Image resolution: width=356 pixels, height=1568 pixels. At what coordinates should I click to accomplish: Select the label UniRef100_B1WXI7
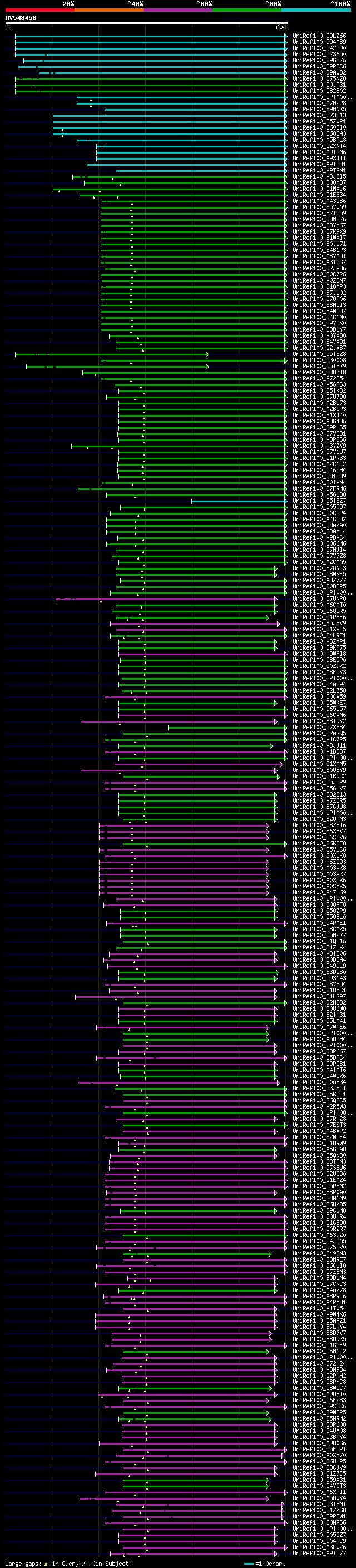[319, 238]
